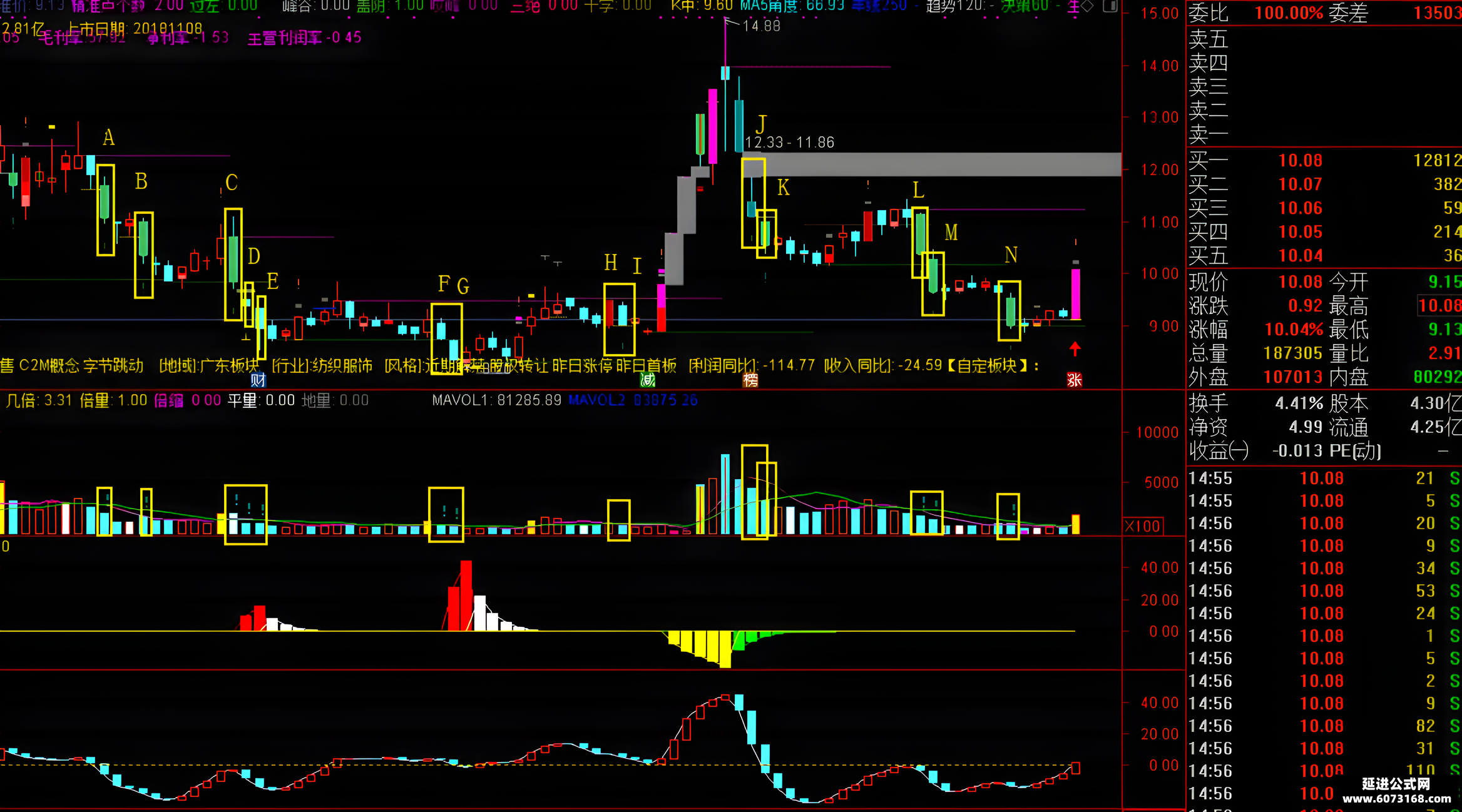Click the green 减 event marker
This screenshot has width=1462, height=812.
(x=648, y=379)
